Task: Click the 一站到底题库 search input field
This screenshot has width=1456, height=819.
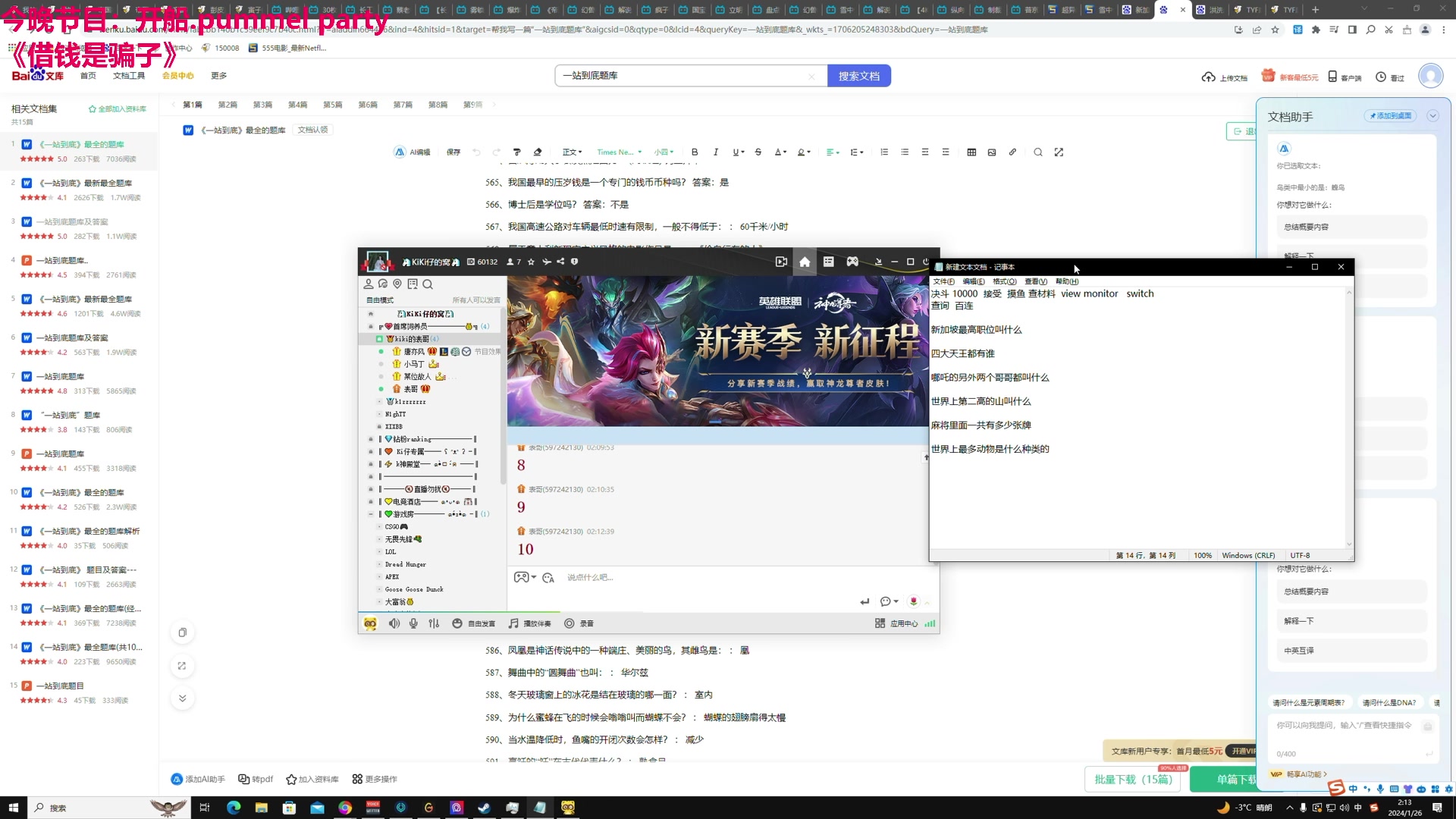Action: point(682,75)
